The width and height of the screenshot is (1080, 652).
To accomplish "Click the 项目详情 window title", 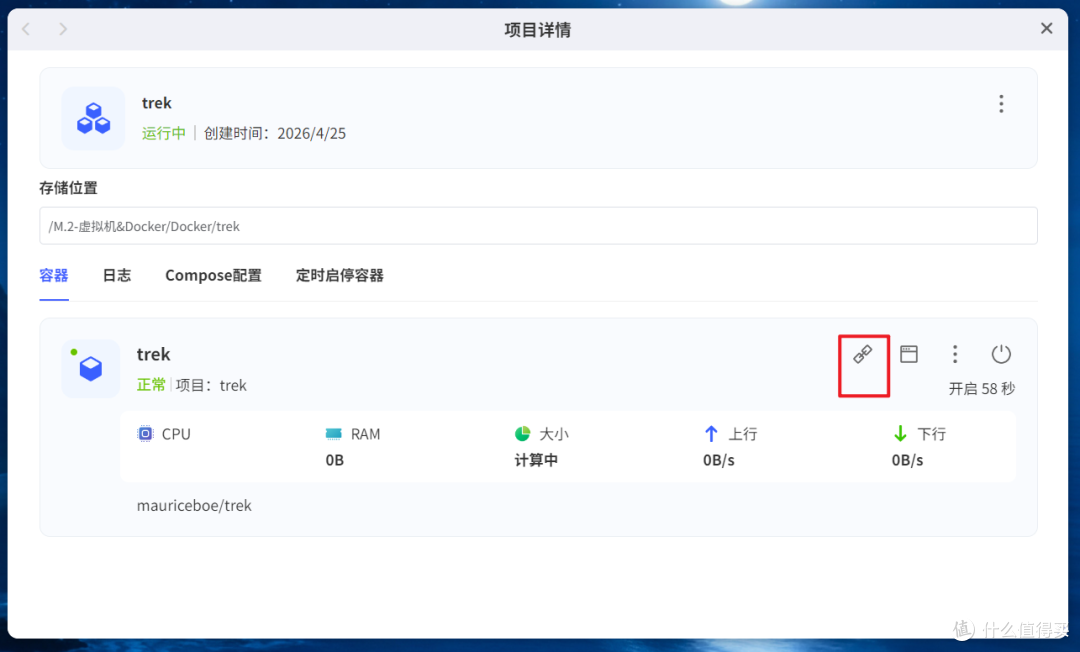I will [x=538, y=30].
